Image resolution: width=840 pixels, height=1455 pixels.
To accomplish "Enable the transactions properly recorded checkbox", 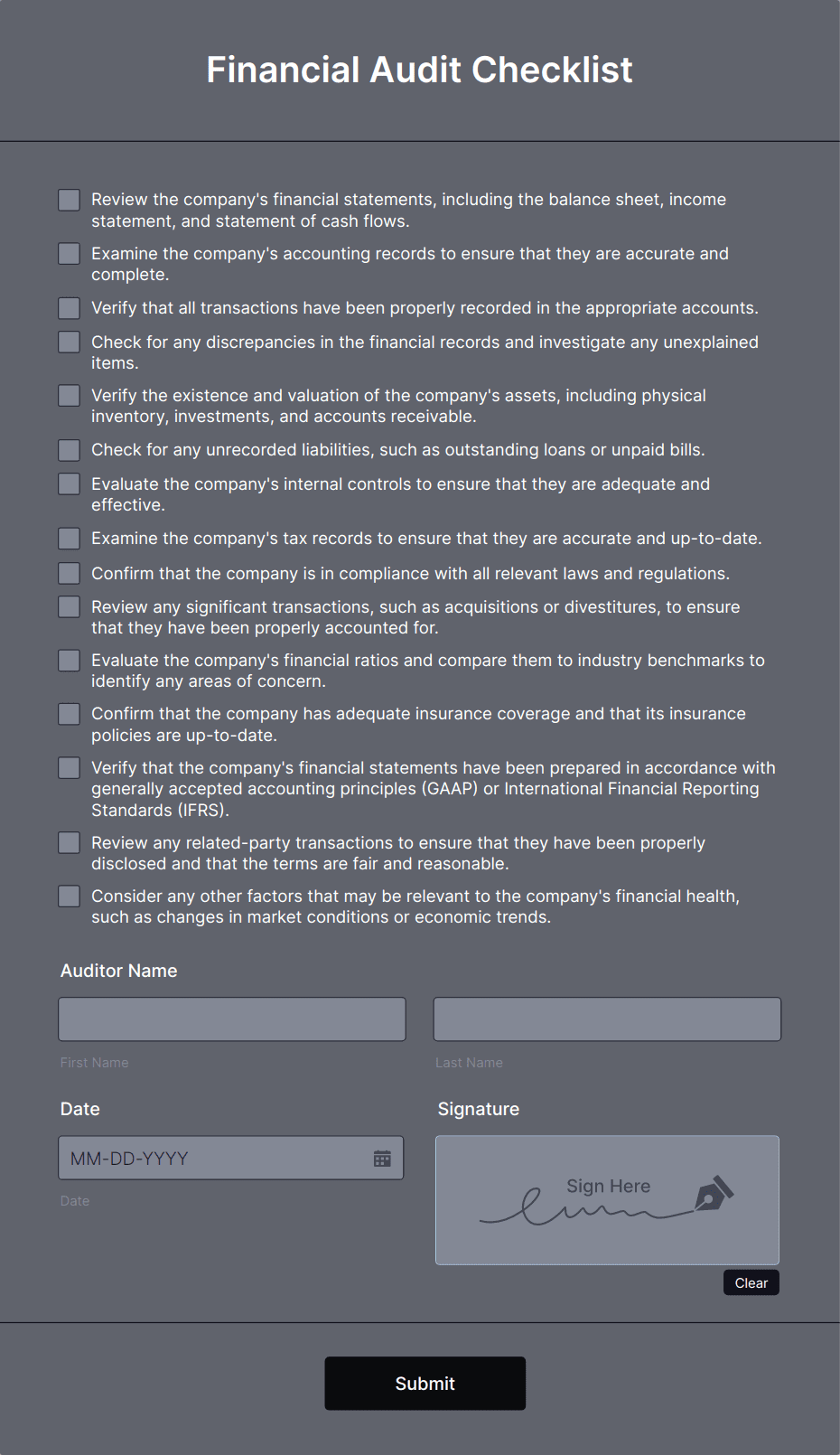I will [x=69, y=308].
